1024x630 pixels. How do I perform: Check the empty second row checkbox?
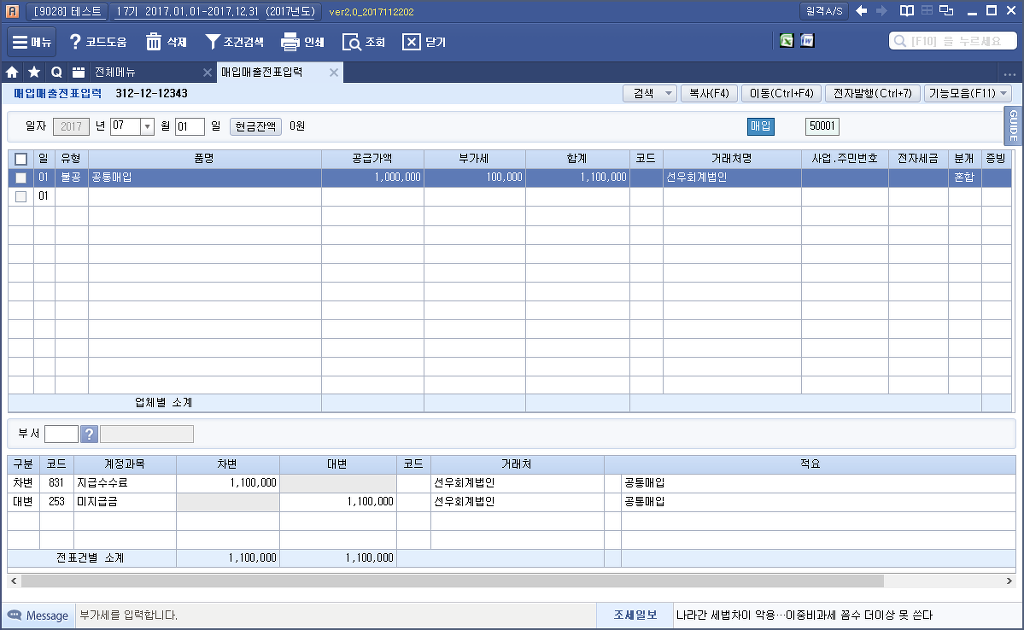point(21,197)
